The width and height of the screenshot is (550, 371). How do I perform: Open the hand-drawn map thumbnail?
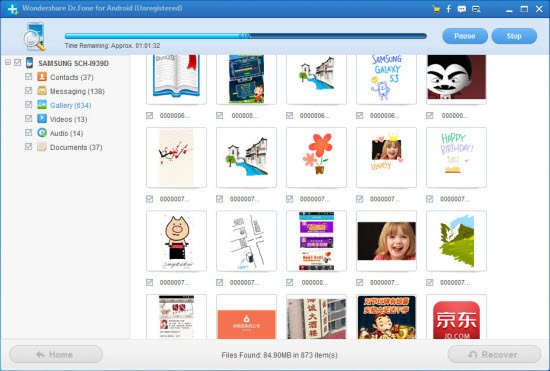click(246, 241)
